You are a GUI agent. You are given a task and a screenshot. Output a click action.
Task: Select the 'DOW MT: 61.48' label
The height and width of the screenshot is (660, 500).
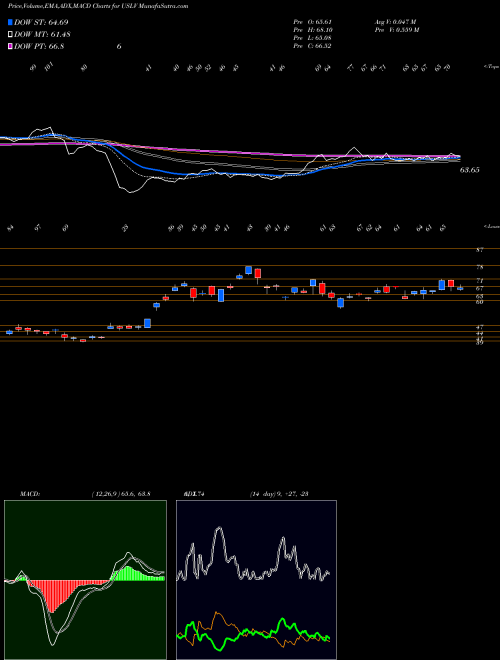point(42,35)
